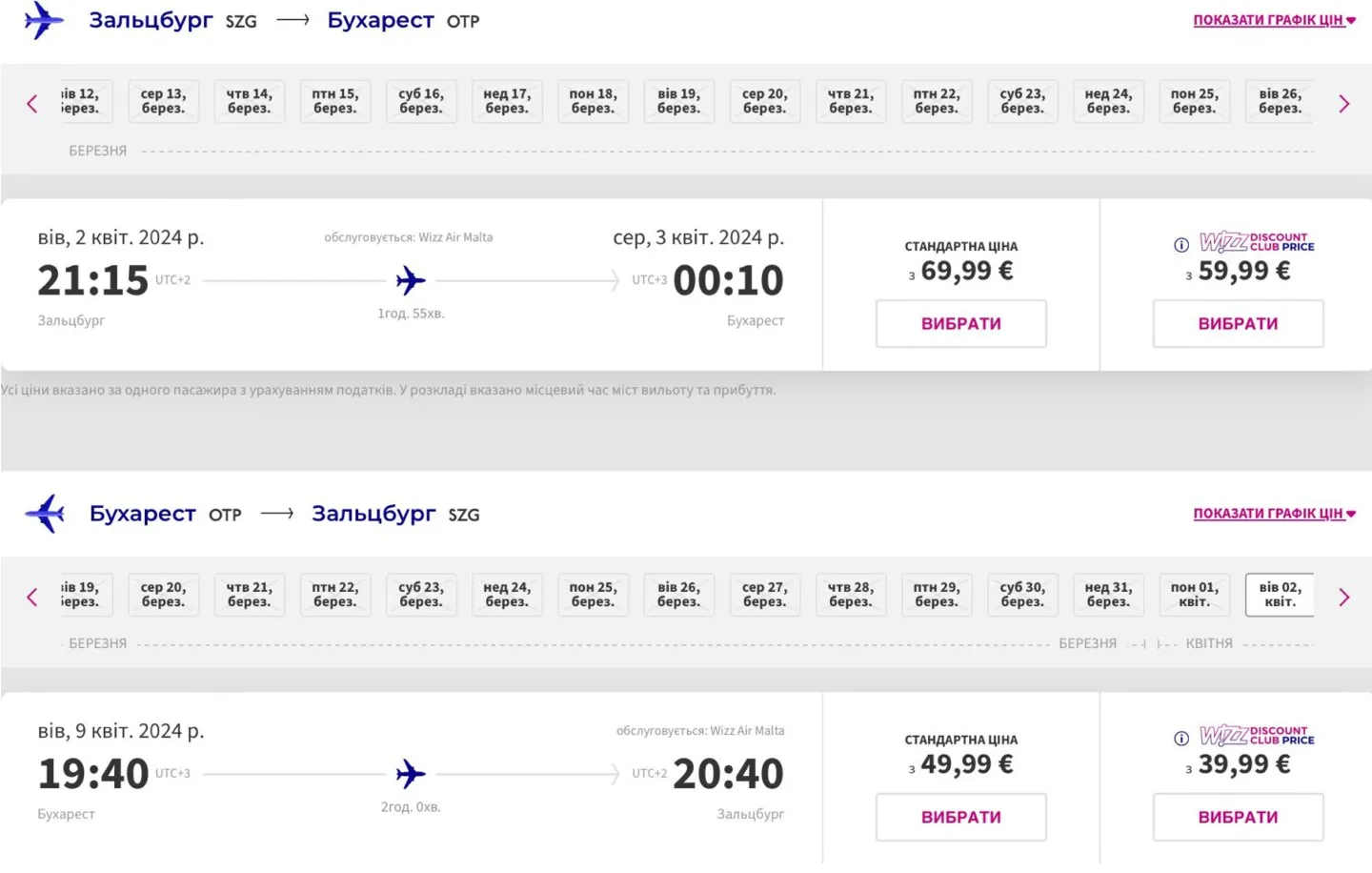Click the takeoff plane icon next to Зальцбург heading

[44, 20]
